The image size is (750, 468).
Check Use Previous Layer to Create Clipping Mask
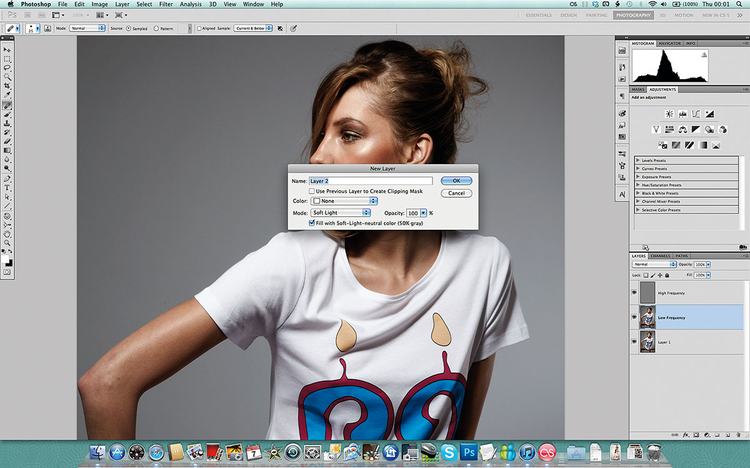(x=312, y=191)
